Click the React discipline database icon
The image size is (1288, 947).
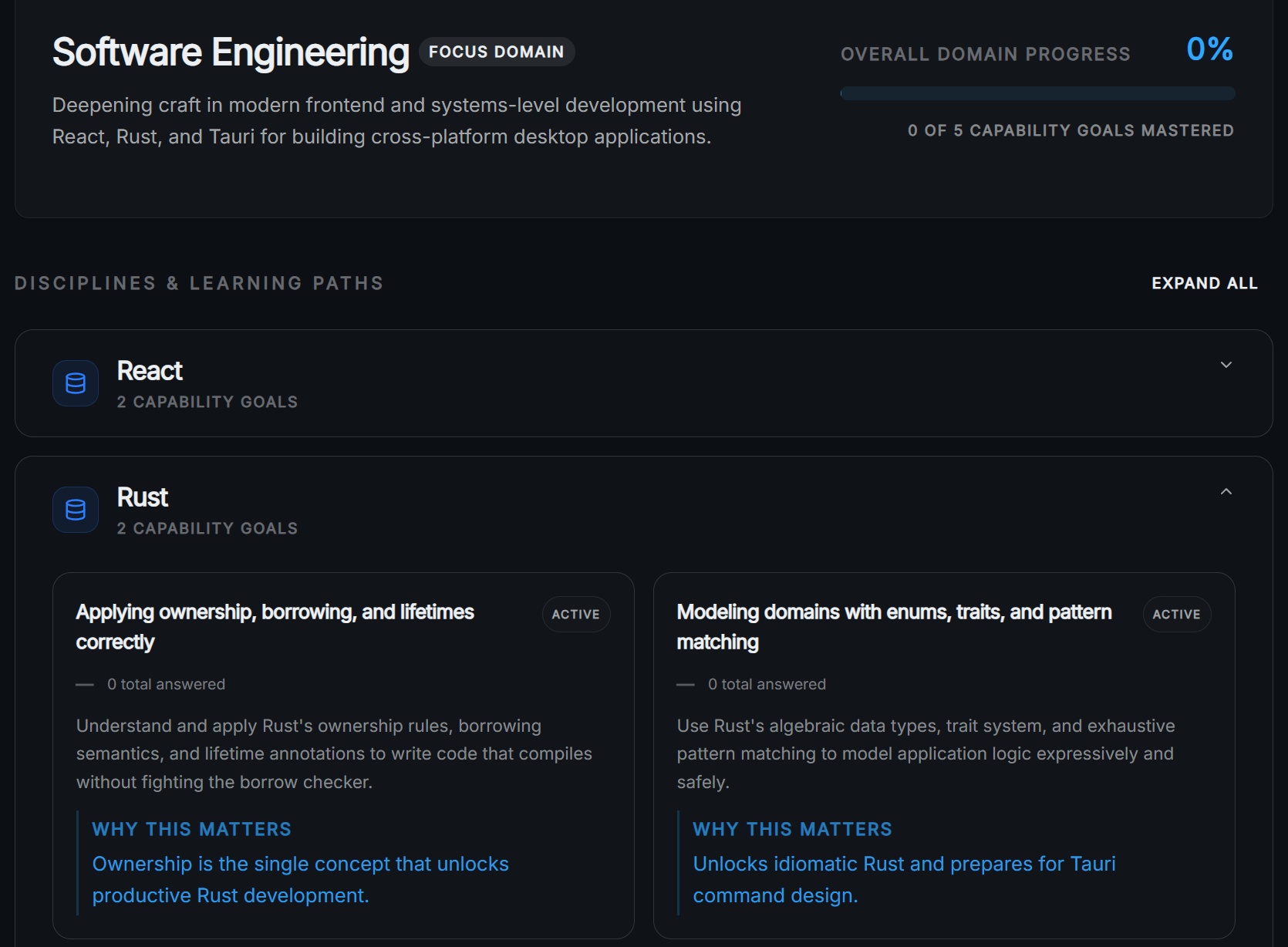pos(76,383)
